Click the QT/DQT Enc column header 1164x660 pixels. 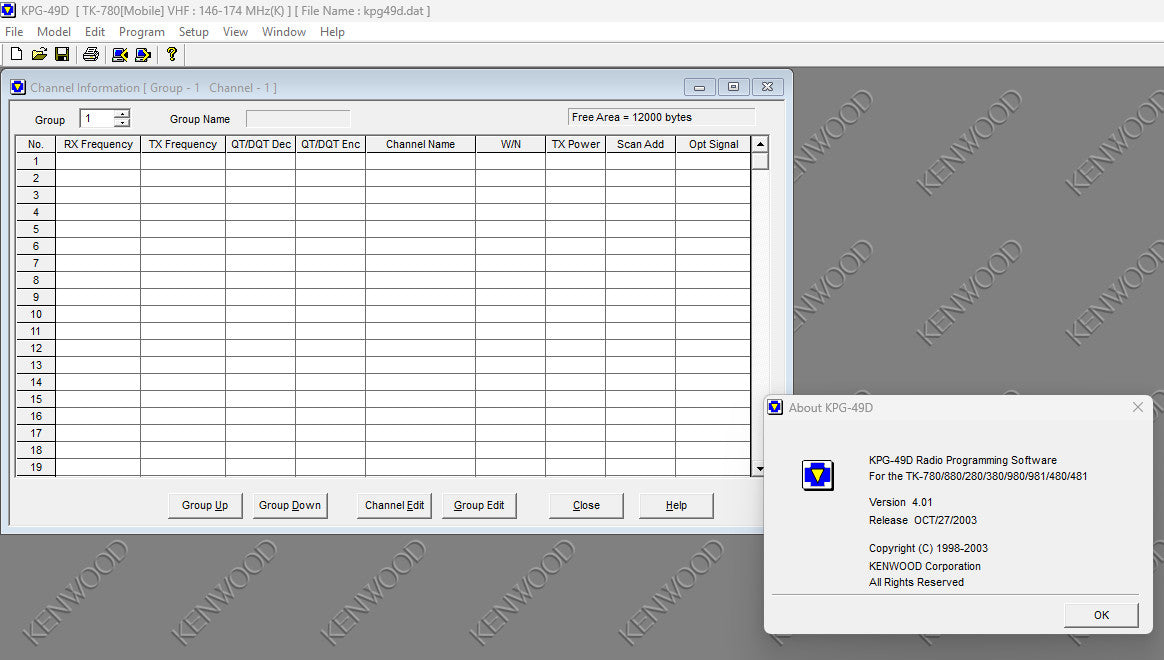pos(330,144)
